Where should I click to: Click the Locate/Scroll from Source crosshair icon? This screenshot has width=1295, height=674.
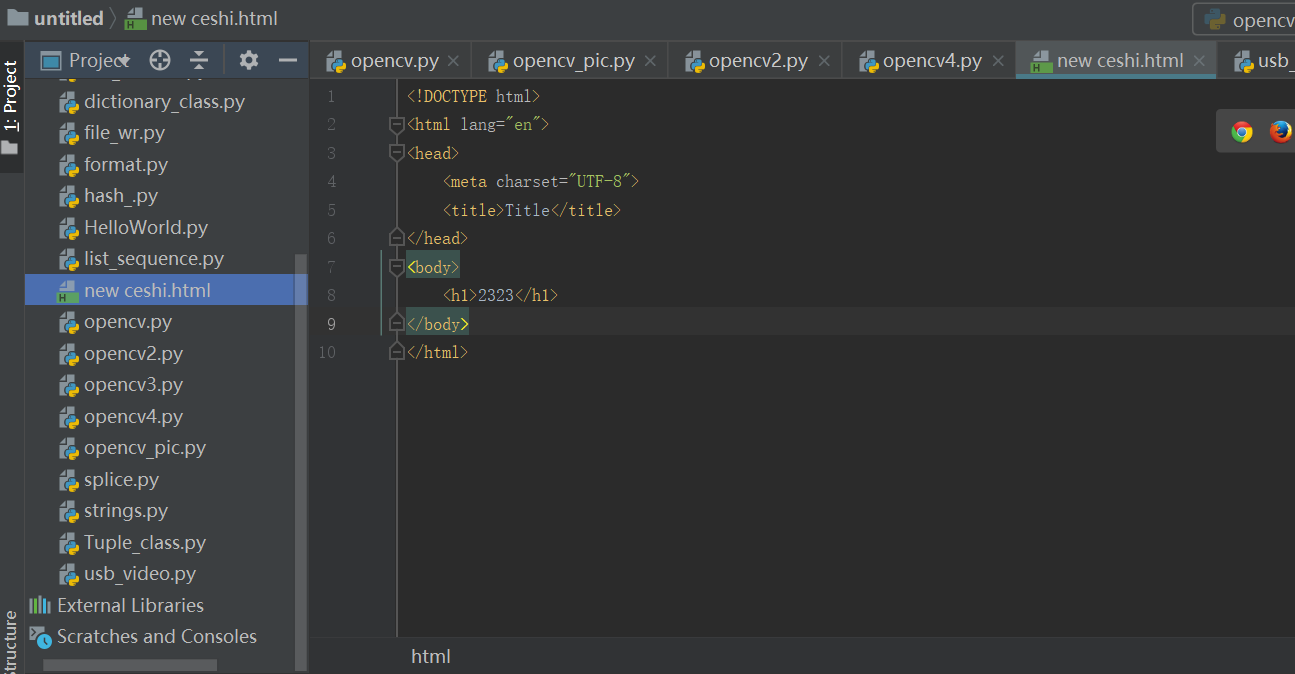(x=159, y=61)
